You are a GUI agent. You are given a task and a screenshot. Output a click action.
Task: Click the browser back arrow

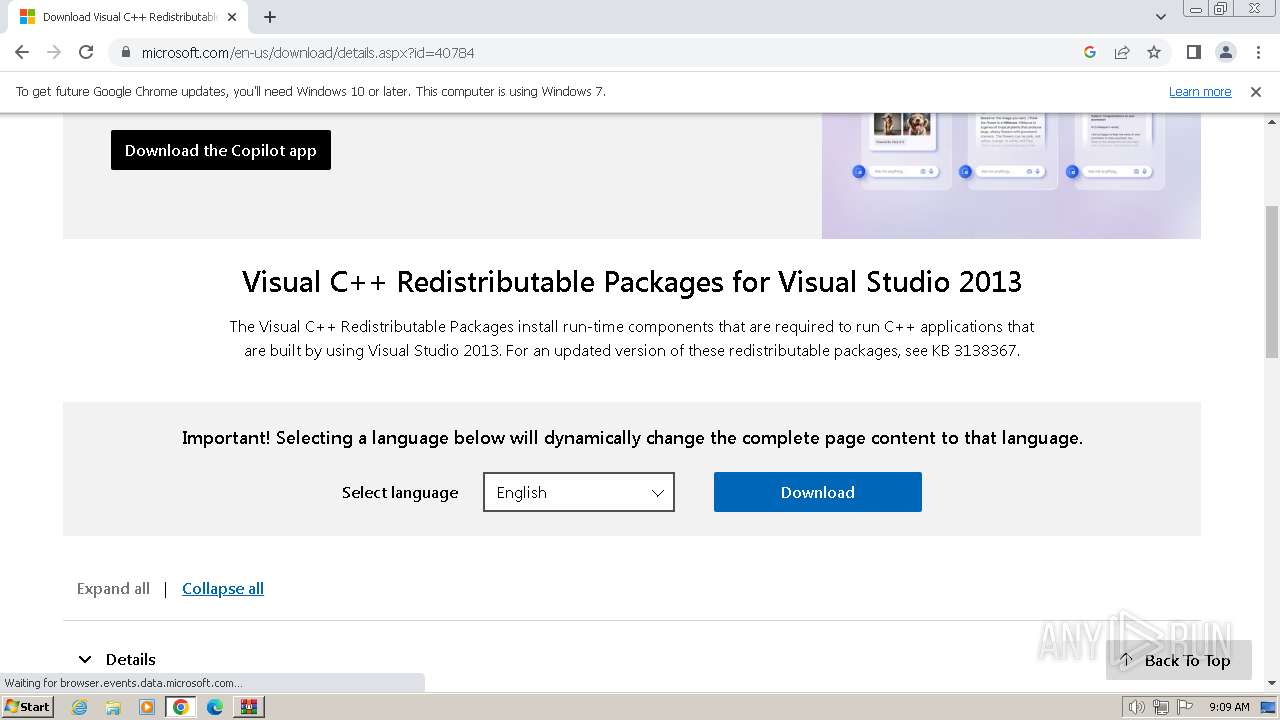(x=22, y=52)
